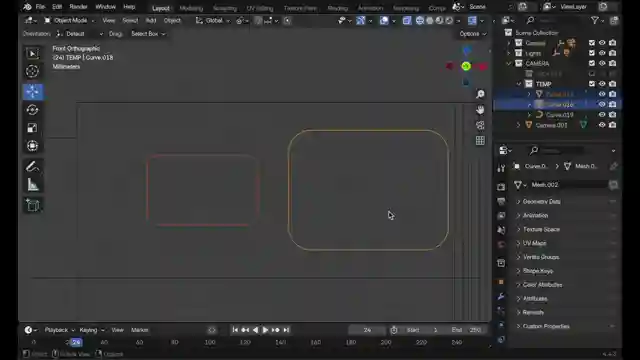640x360 pixels.
Task: Click the Blender logo menu icon
Action: (x=27, y=7)
